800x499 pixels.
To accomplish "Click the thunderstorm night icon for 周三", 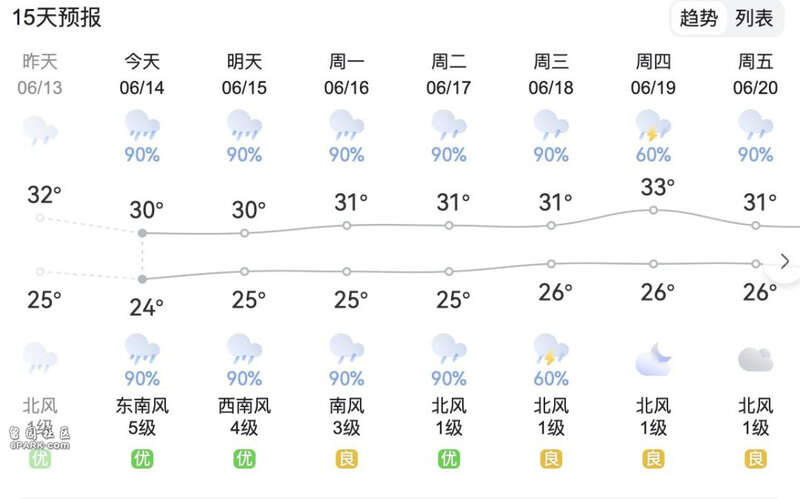I will (x=551, y=350).
